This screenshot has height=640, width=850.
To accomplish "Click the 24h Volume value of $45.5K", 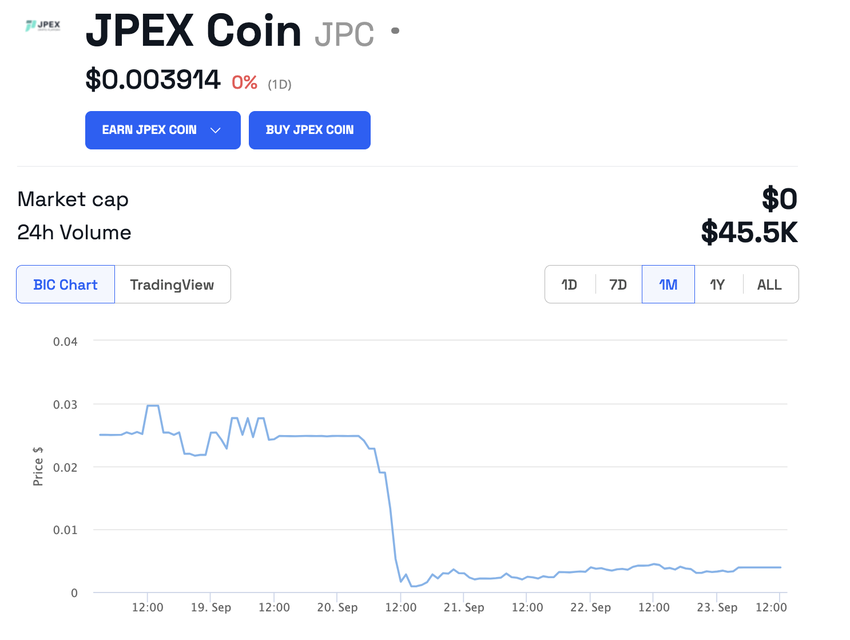I will click(749, 232).
